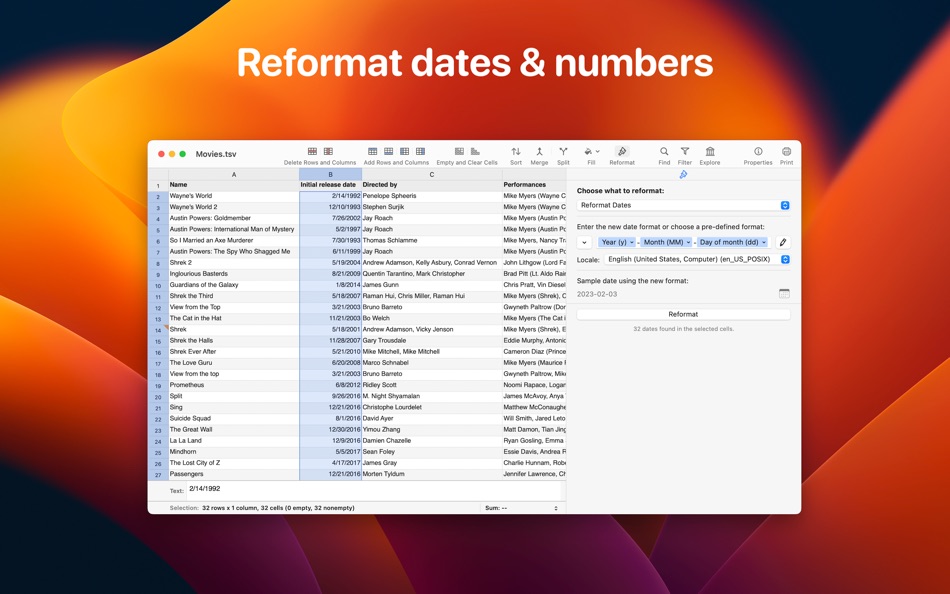950x594 pixels.
Task: Click the 'Directed by' header cell
Action: click(x=432, y=185)
